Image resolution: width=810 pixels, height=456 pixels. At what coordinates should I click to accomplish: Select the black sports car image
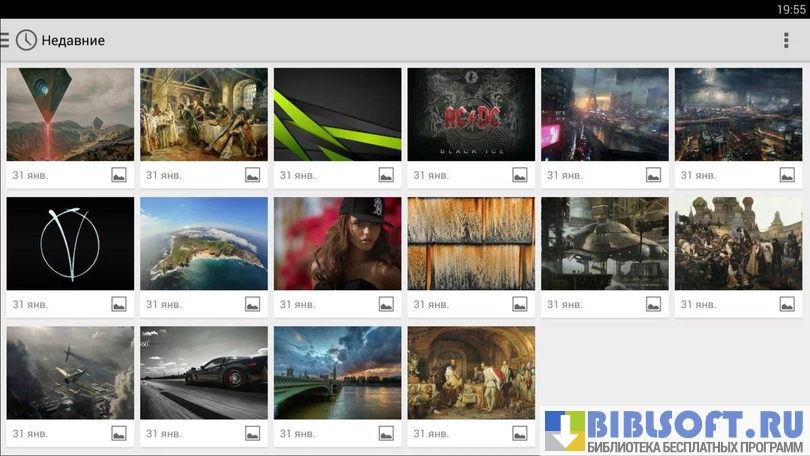(x=204, y=372)
